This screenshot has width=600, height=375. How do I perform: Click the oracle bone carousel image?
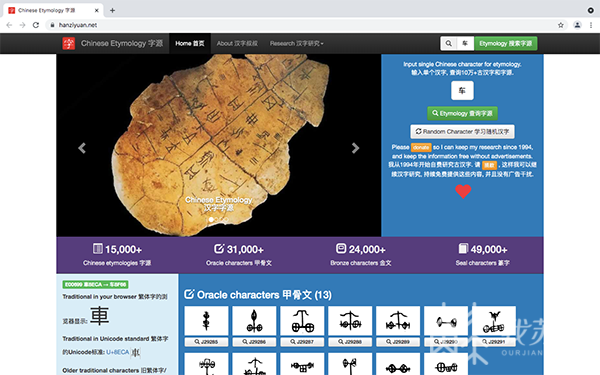[219, 145]
